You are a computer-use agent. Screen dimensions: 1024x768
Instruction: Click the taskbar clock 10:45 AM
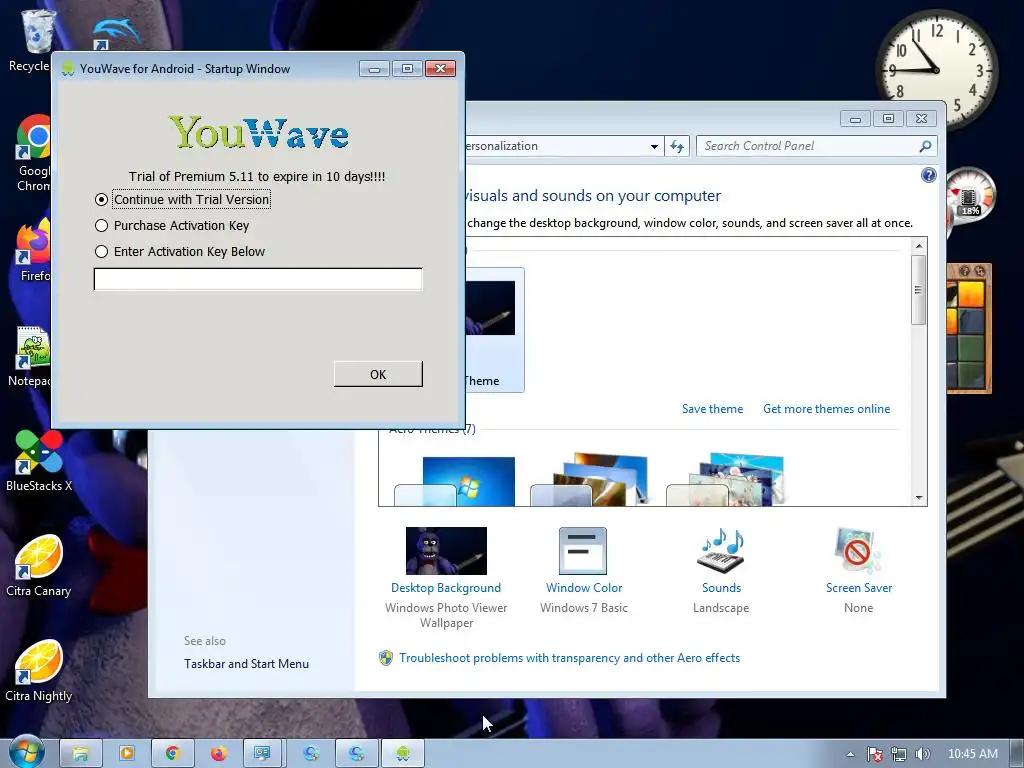pyautogui.click(x=972, y=754)
